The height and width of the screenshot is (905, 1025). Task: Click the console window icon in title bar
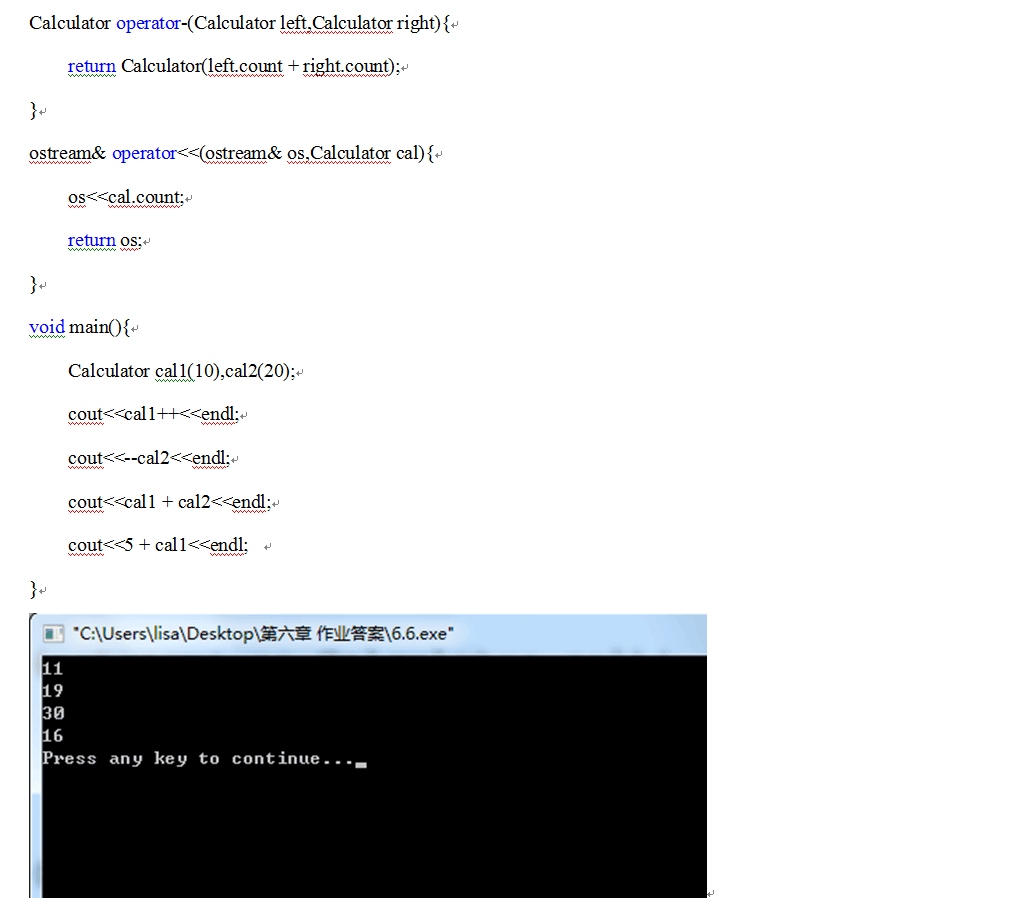point(51,634)
